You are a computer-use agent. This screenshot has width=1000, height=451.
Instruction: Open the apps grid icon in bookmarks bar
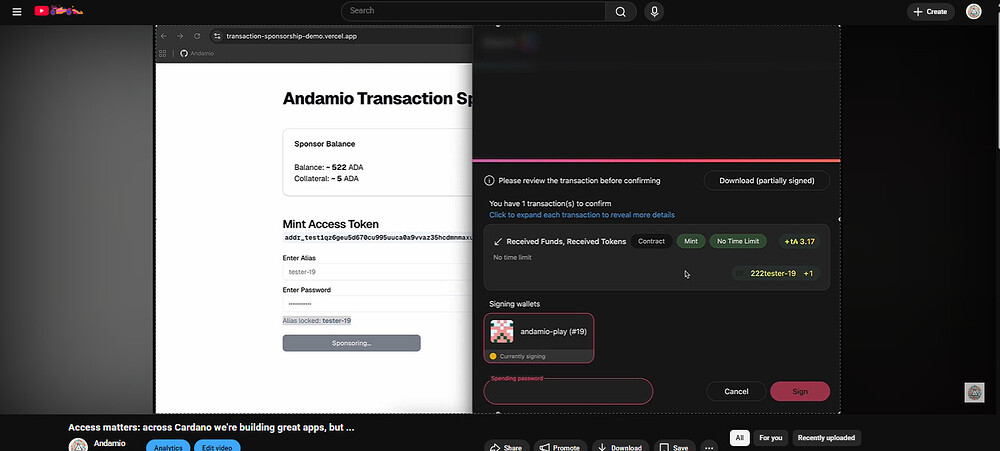pyautogui.click(x=163, y=54)
